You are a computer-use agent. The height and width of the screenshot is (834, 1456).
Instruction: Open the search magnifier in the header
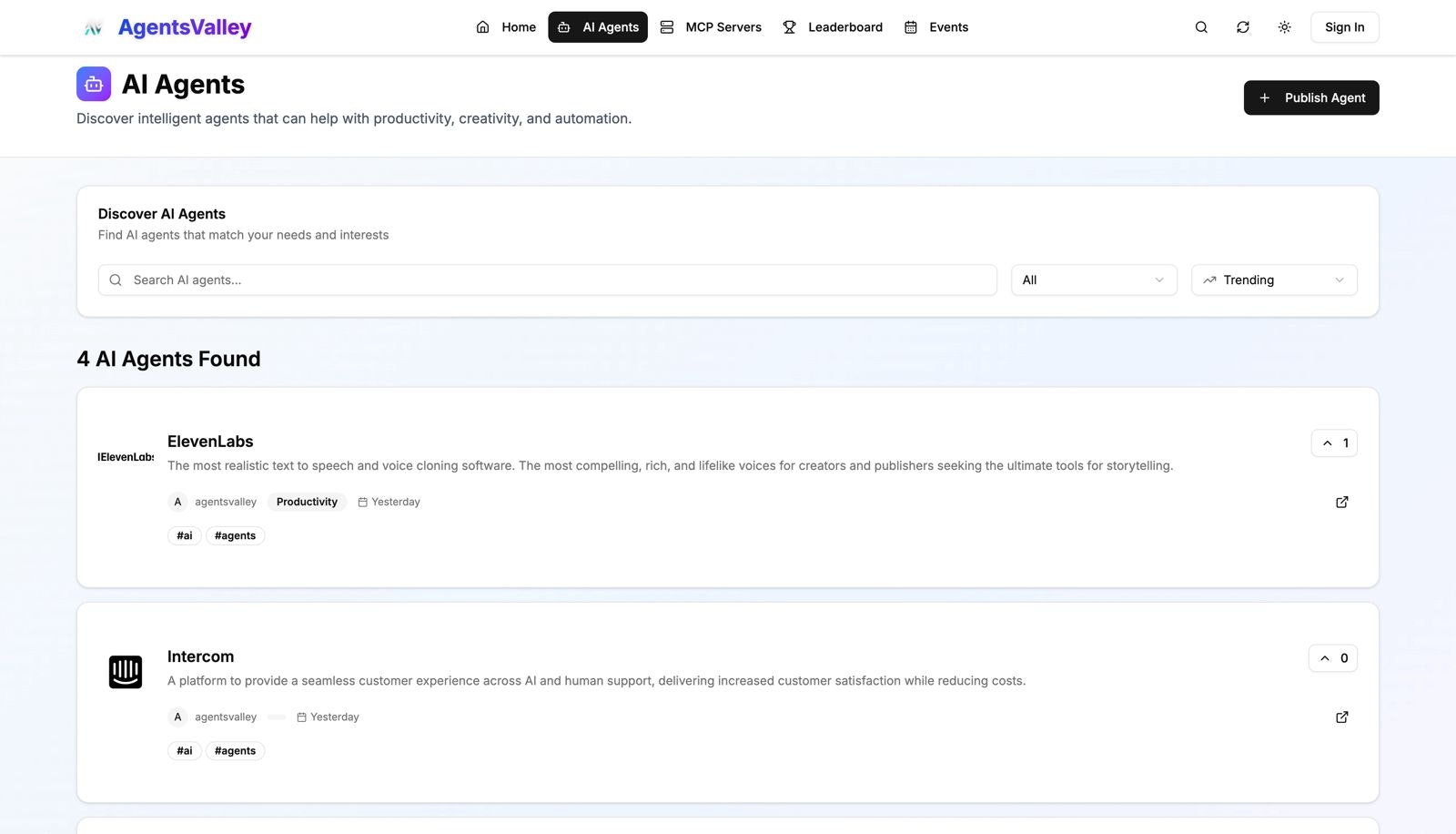(1201, 27)
